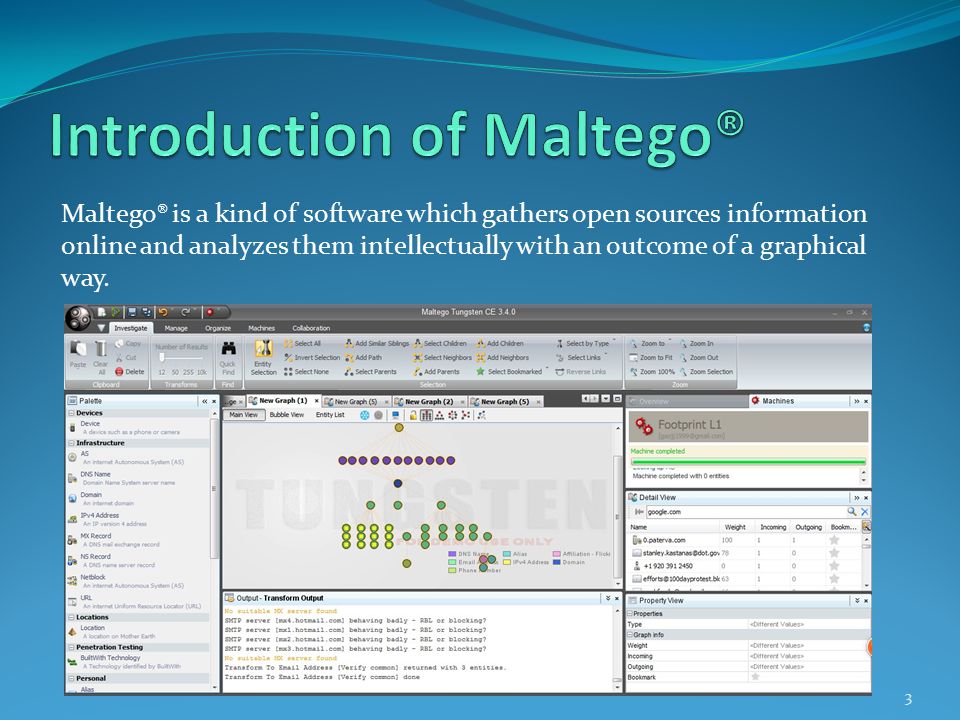Collapse the Locations group in Palette
The image size is (960, 720).
pos(72,617)
